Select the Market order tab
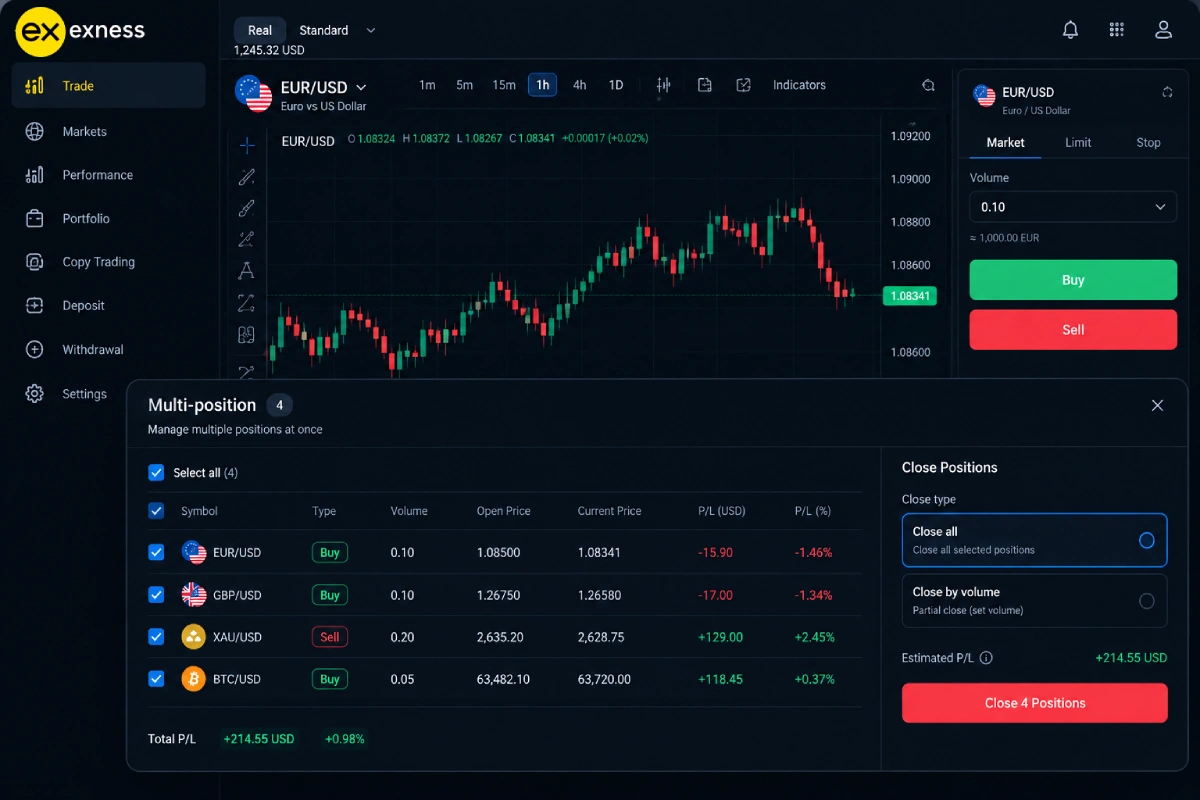1200x800 pixels. coord(1005,143)
